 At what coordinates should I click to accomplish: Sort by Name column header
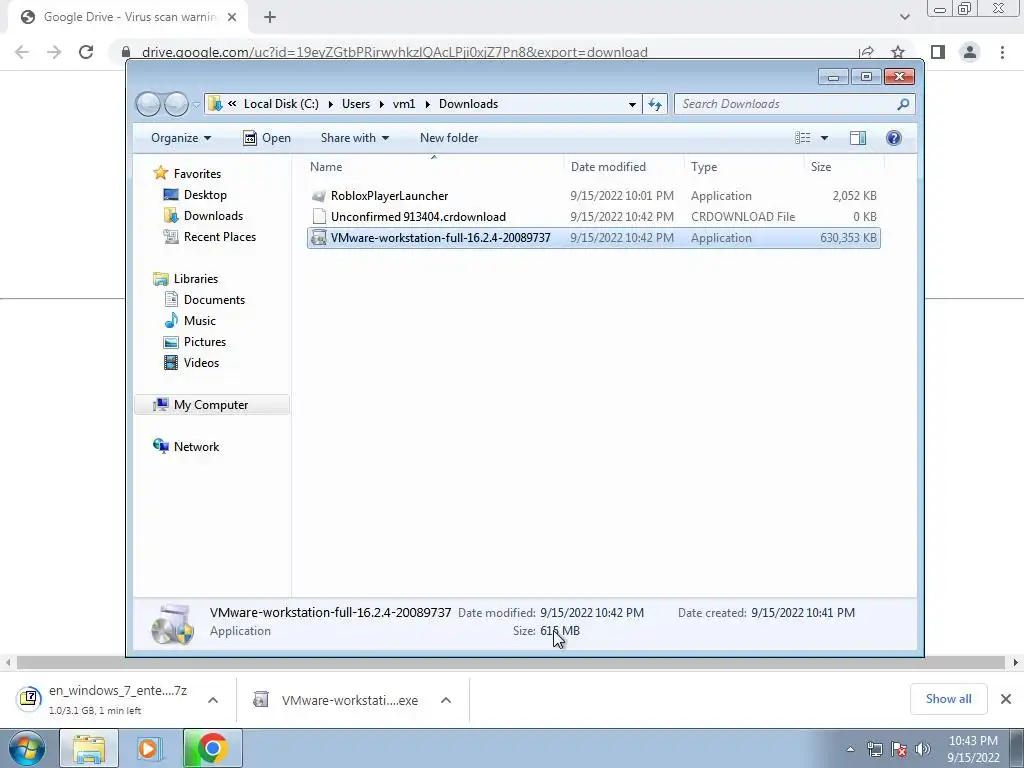click(x=434, y=167)
